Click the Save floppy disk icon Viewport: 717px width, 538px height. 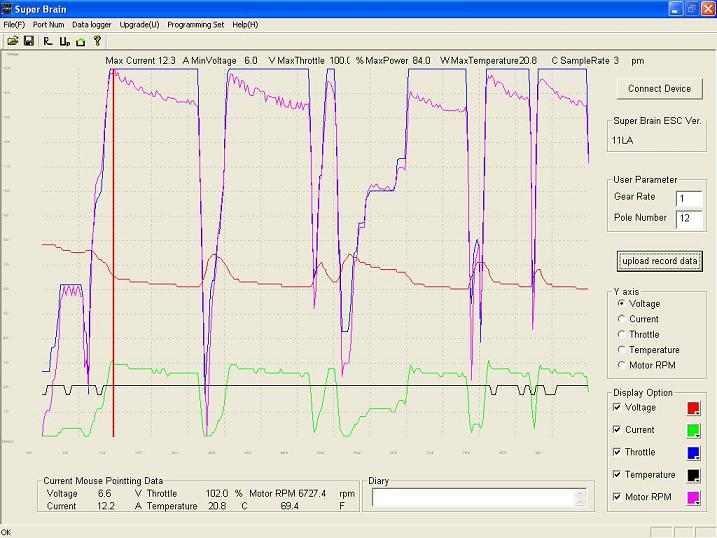pyautogui.click(x=29, y=41)
